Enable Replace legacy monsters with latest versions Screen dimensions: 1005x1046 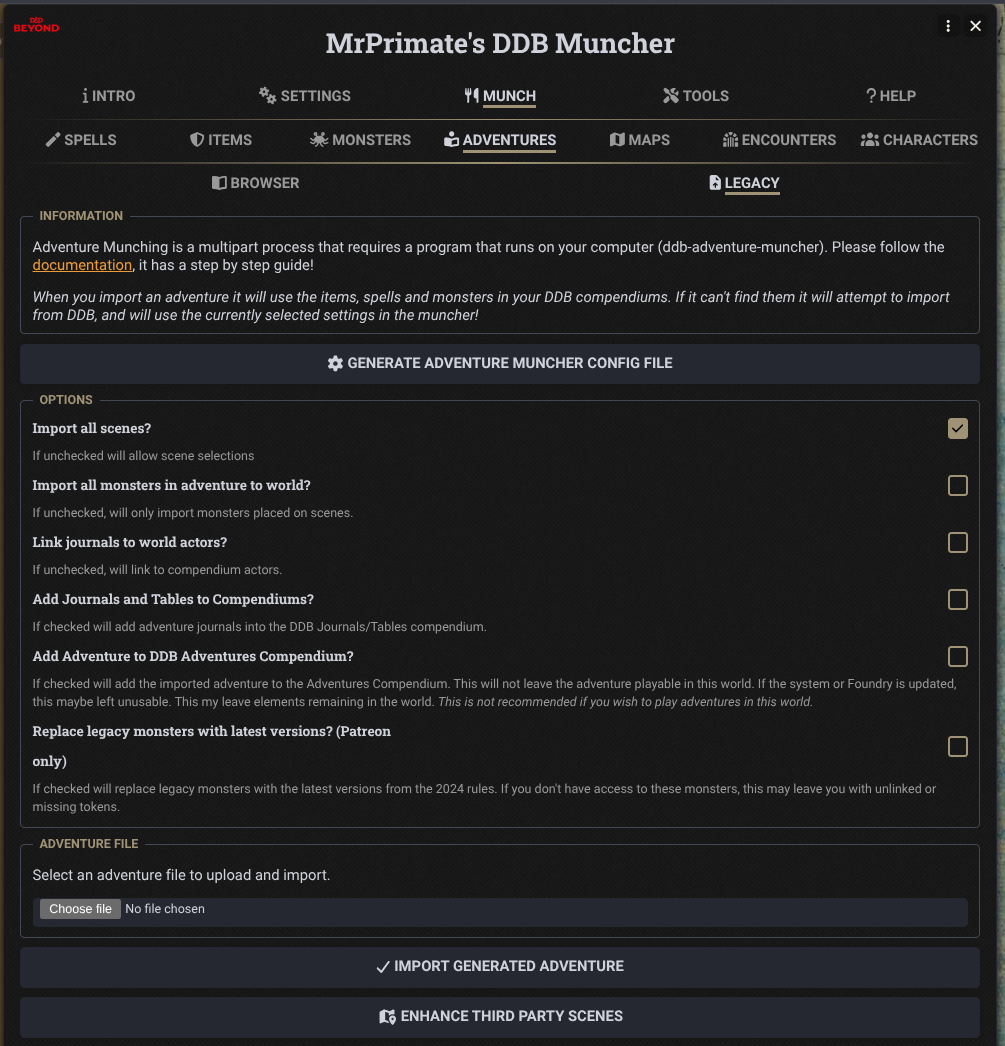click(958, 746)
